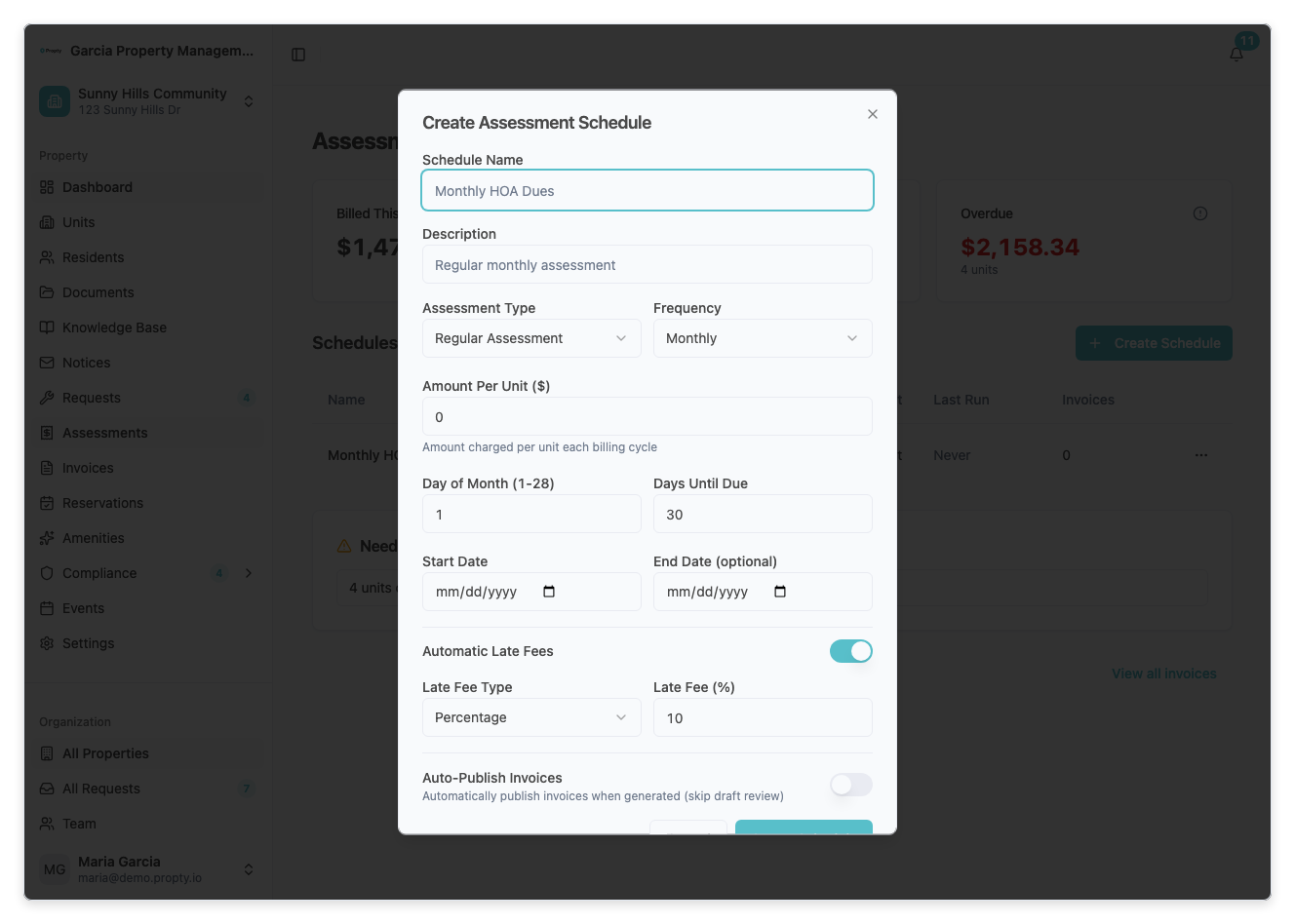
Task: Click the Last Run column header
Action: (961, 400)
